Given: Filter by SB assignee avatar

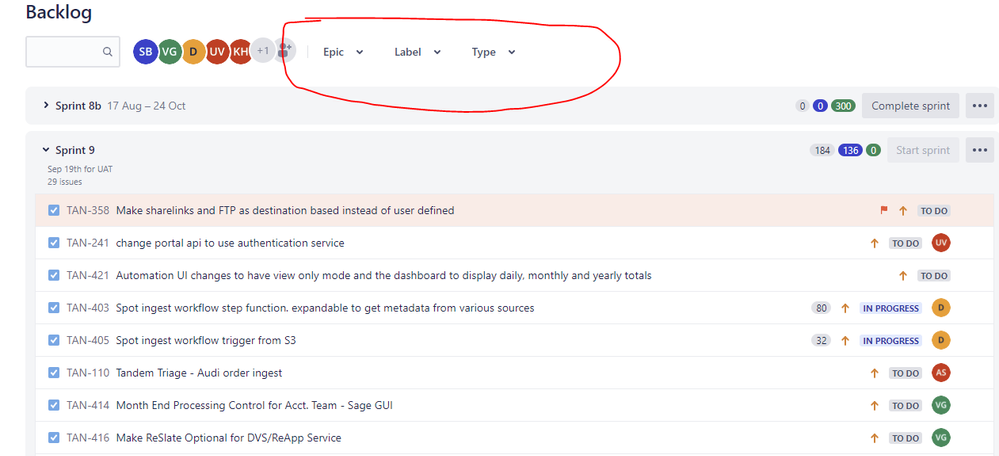Looking at the screenshot, I should tap(145, 52).
